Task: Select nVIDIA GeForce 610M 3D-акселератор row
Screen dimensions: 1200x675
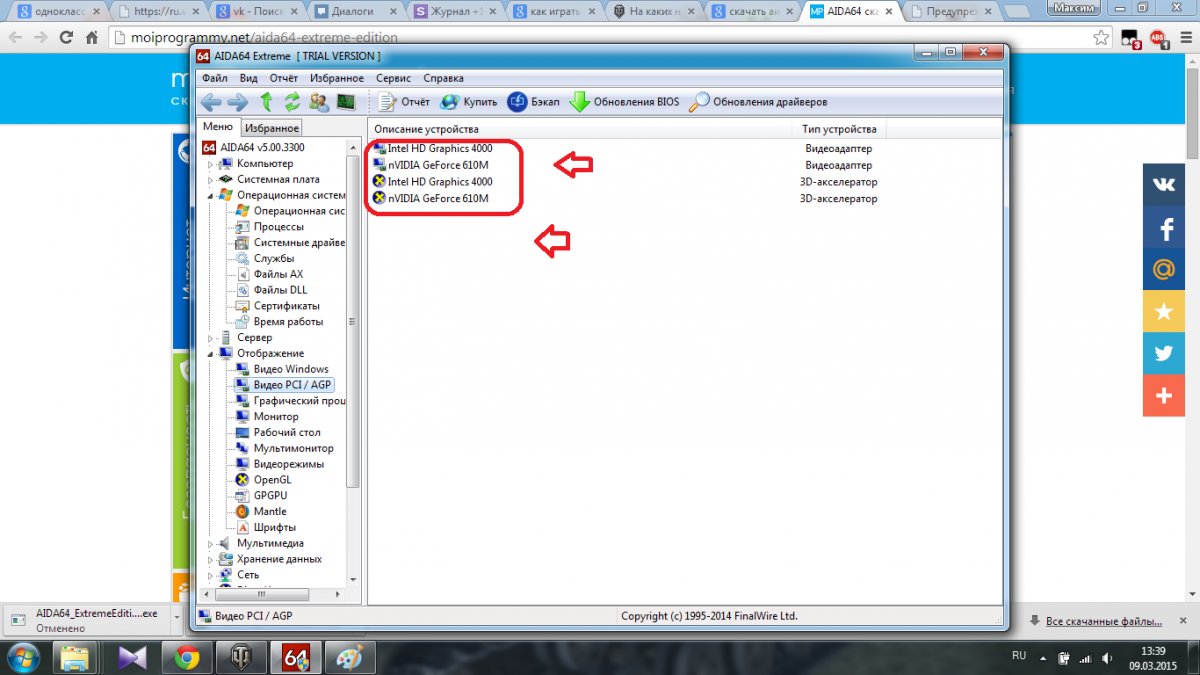Action: pos(684,198)
